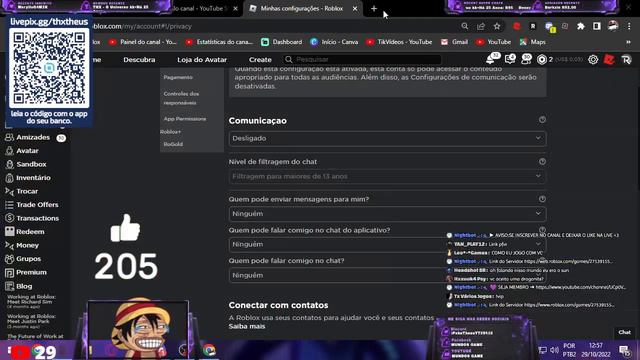Open the Chrome three-dot menu
Viewport: 640px width, 360px height.
tap(629, 26)
